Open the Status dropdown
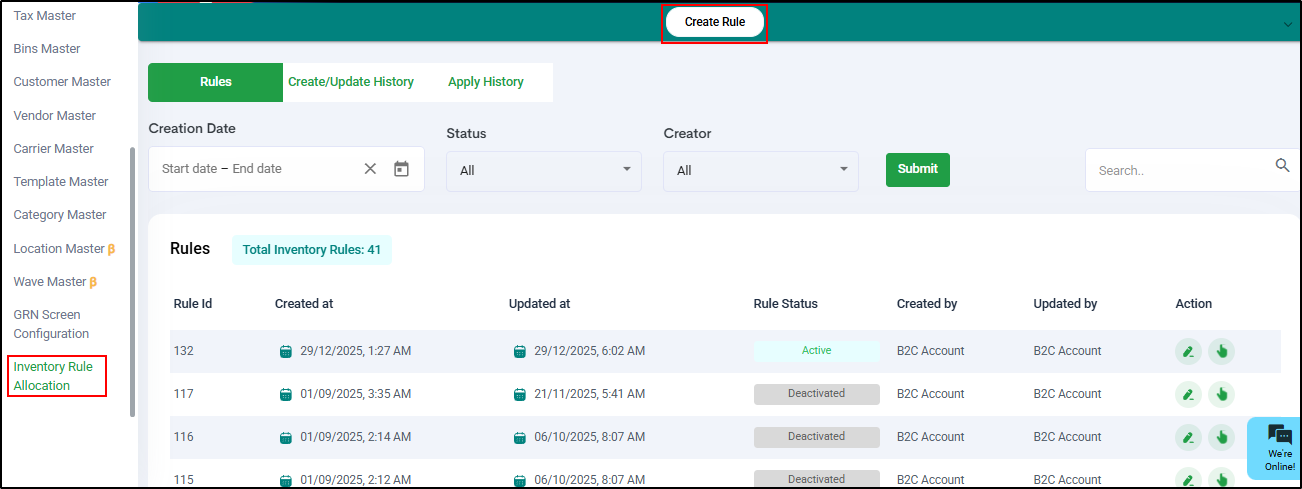Viewport: 1302px width, 489px height. [544, 170]
